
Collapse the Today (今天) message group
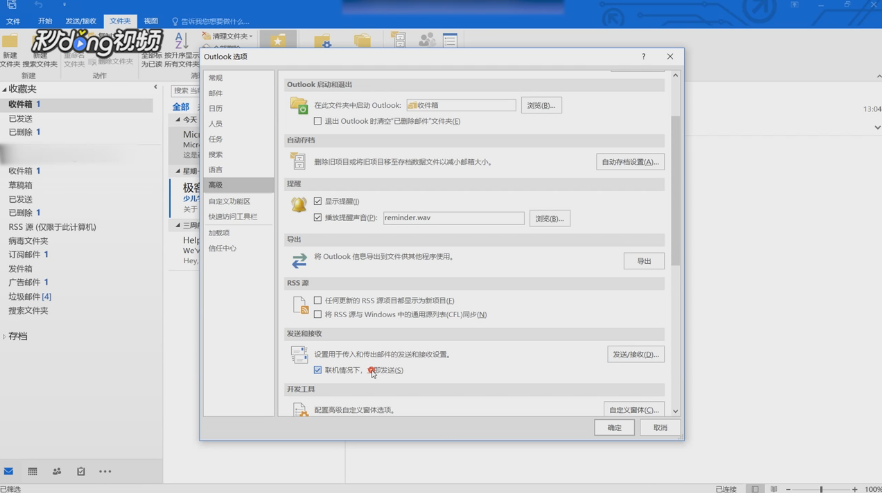point(178,120)
